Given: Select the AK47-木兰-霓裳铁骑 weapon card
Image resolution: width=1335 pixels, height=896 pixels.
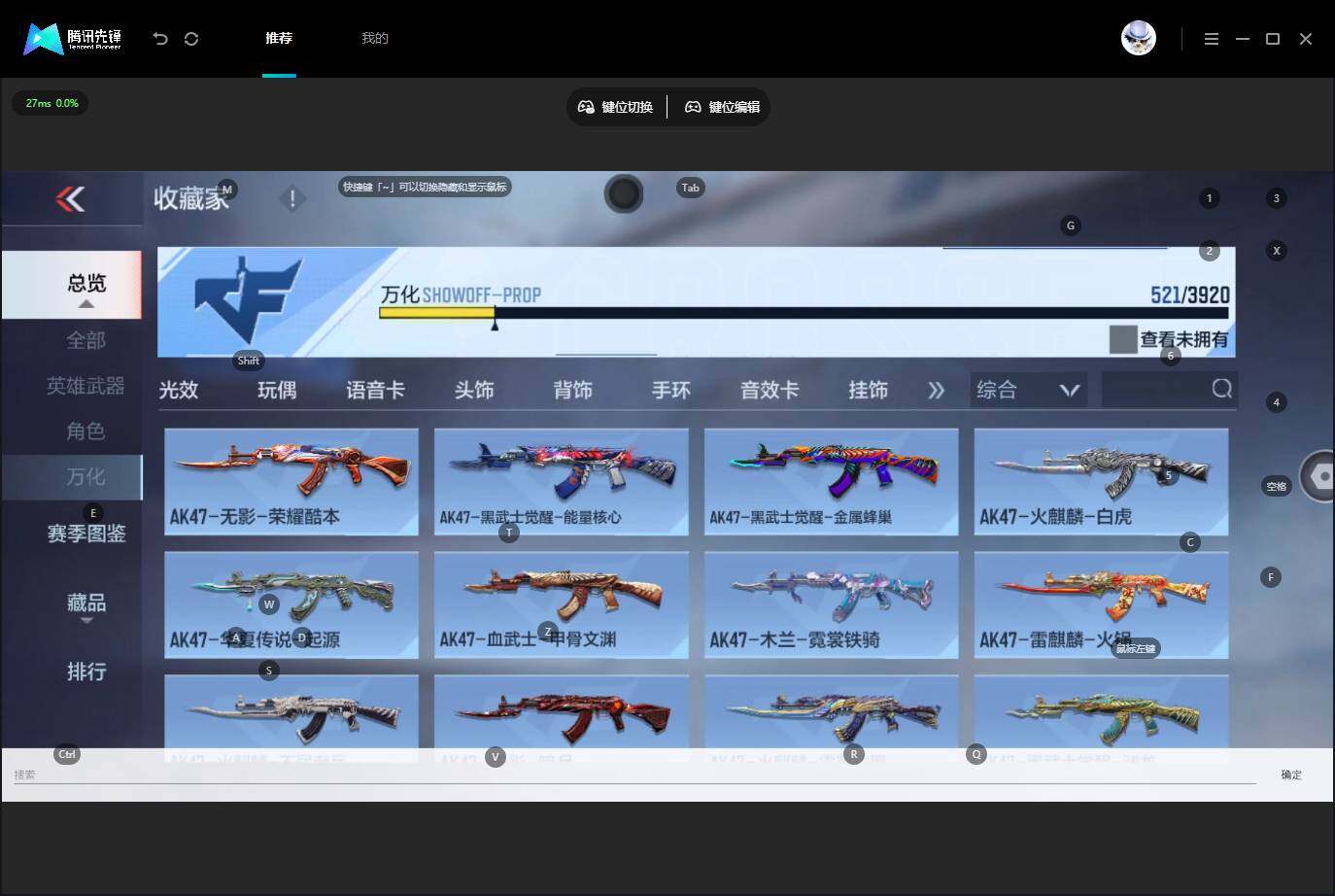Looking at the screenshot, I should pyautogui.click(x=831, y=604).
